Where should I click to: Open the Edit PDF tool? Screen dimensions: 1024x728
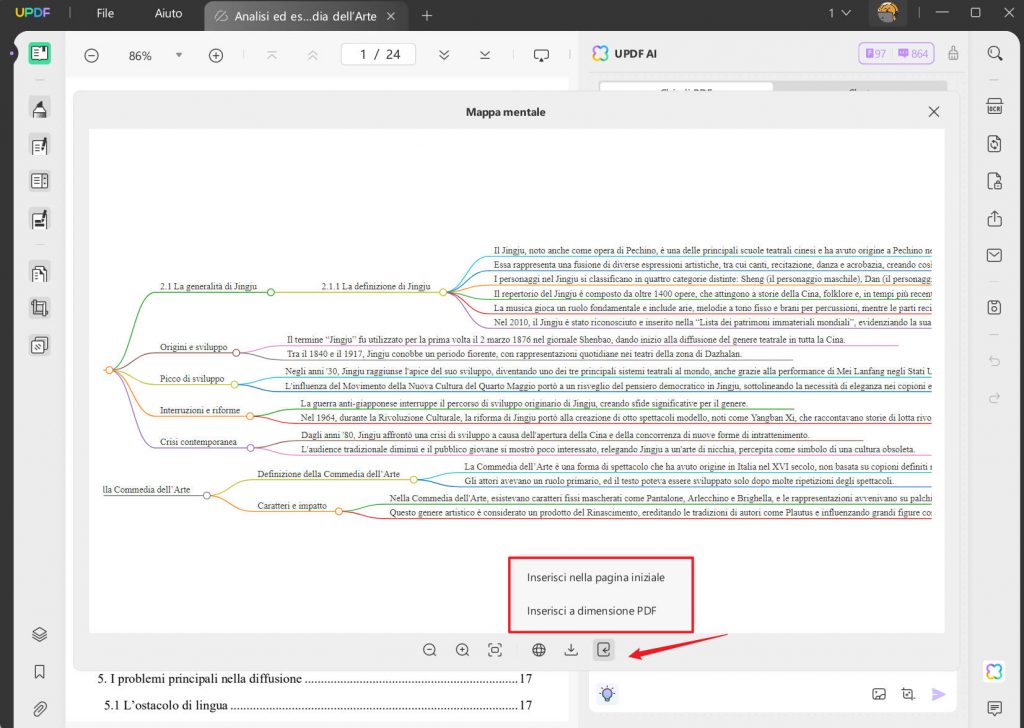pyautogui.click(x=40, y=145)
